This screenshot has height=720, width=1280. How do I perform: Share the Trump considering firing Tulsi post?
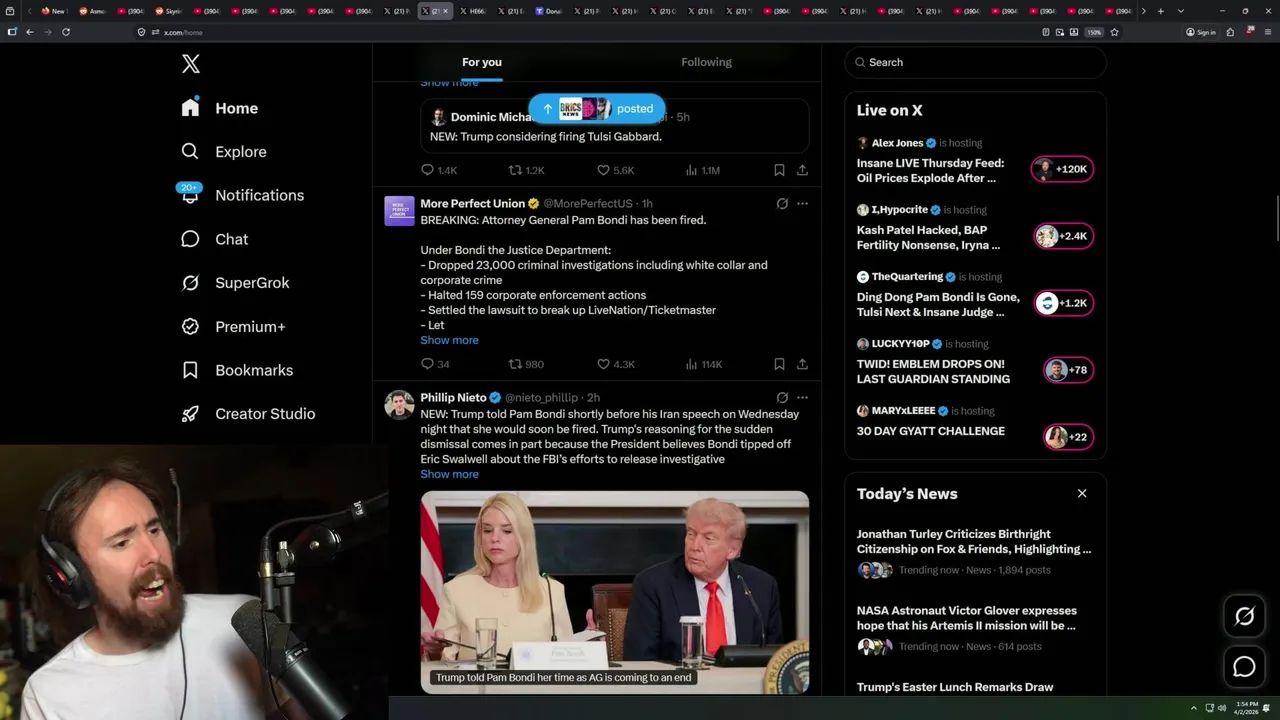(802, 170)
